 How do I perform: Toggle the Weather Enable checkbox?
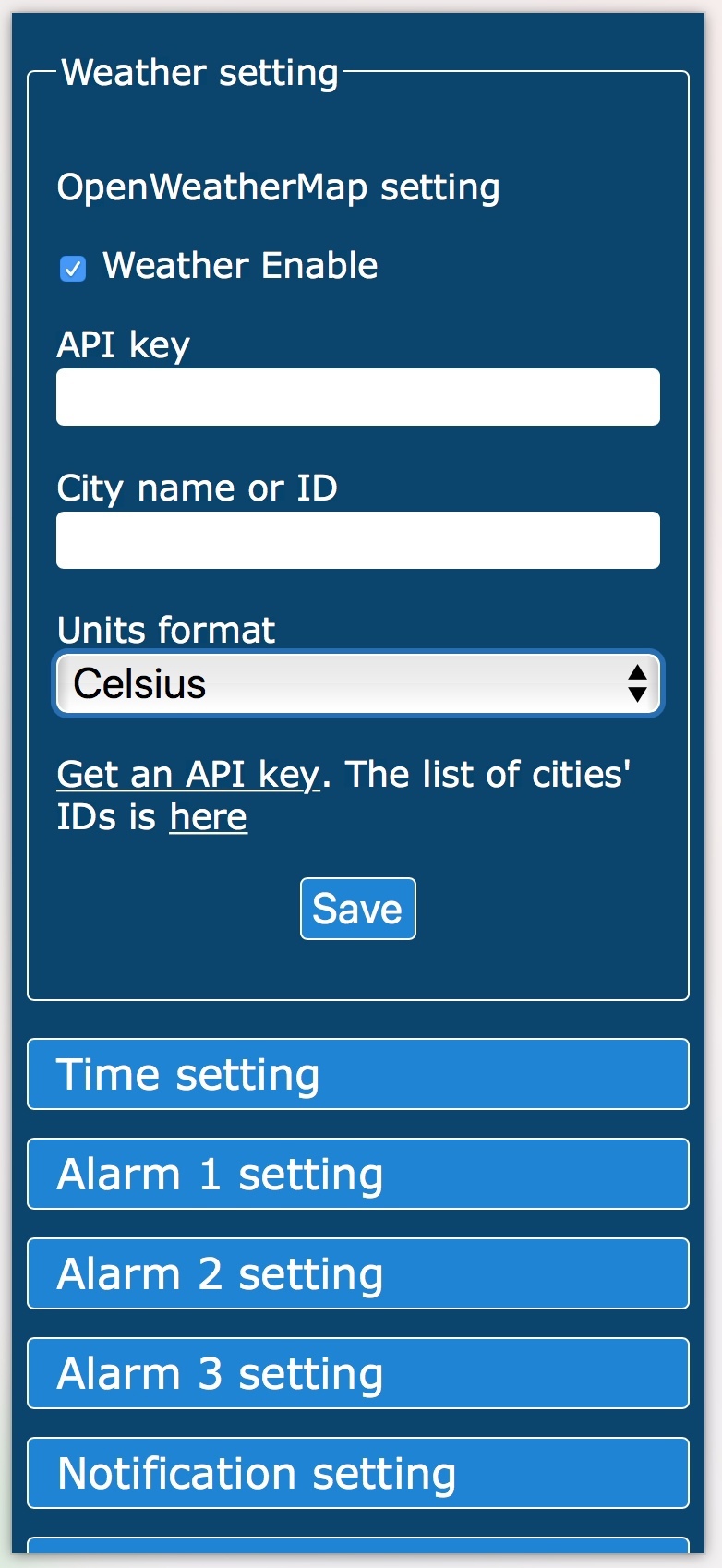click(x=73, y=269)
